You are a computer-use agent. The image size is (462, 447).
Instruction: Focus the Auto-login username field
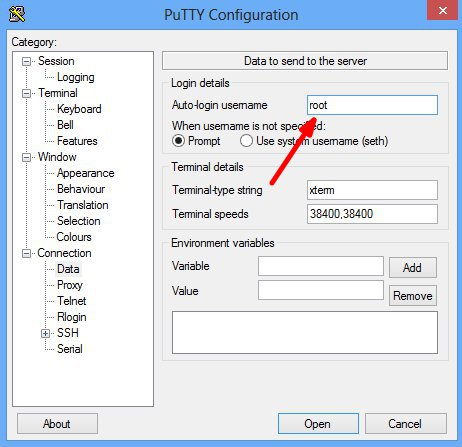pyautogui.click(x=372, y=105)
